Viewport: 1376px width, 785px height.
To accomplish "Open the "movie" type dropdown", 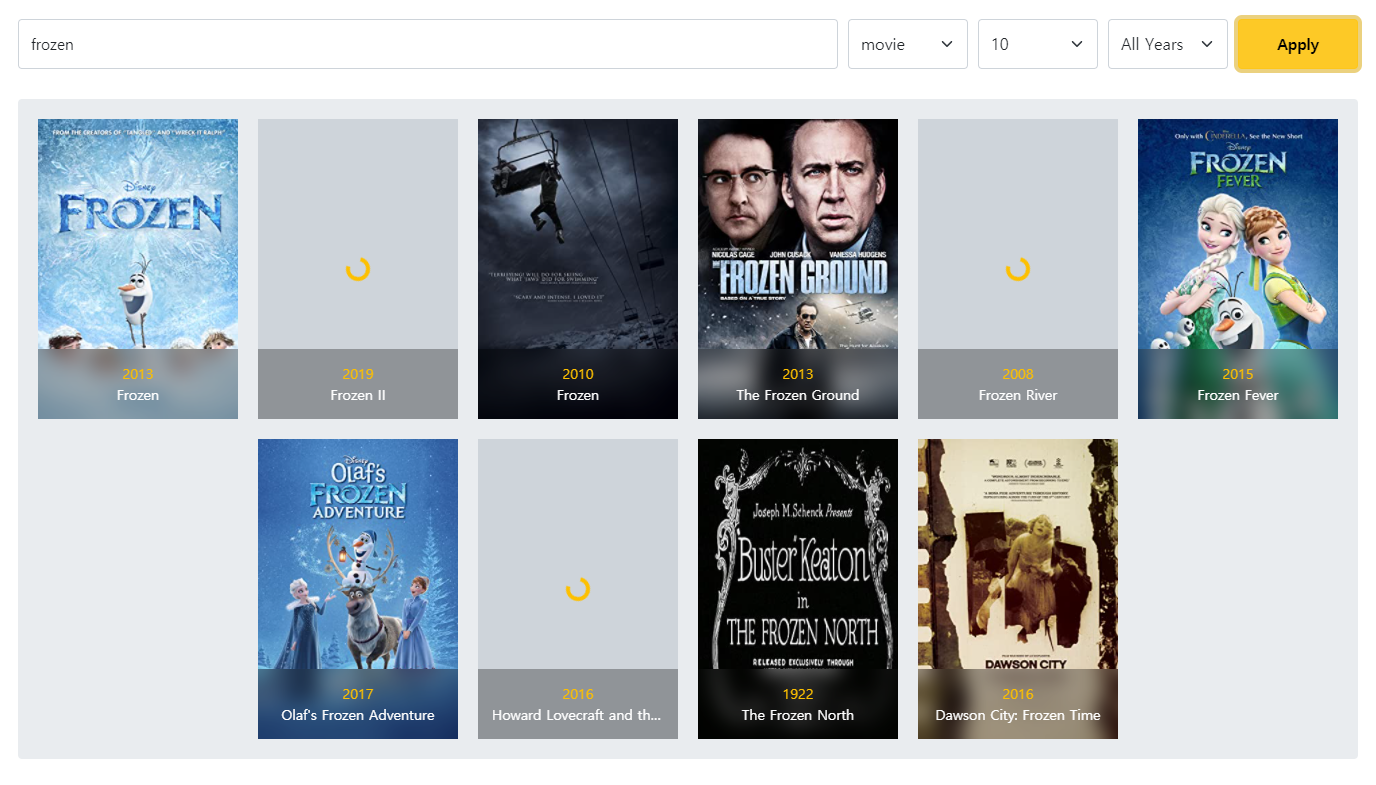I will tap(908, 44).
